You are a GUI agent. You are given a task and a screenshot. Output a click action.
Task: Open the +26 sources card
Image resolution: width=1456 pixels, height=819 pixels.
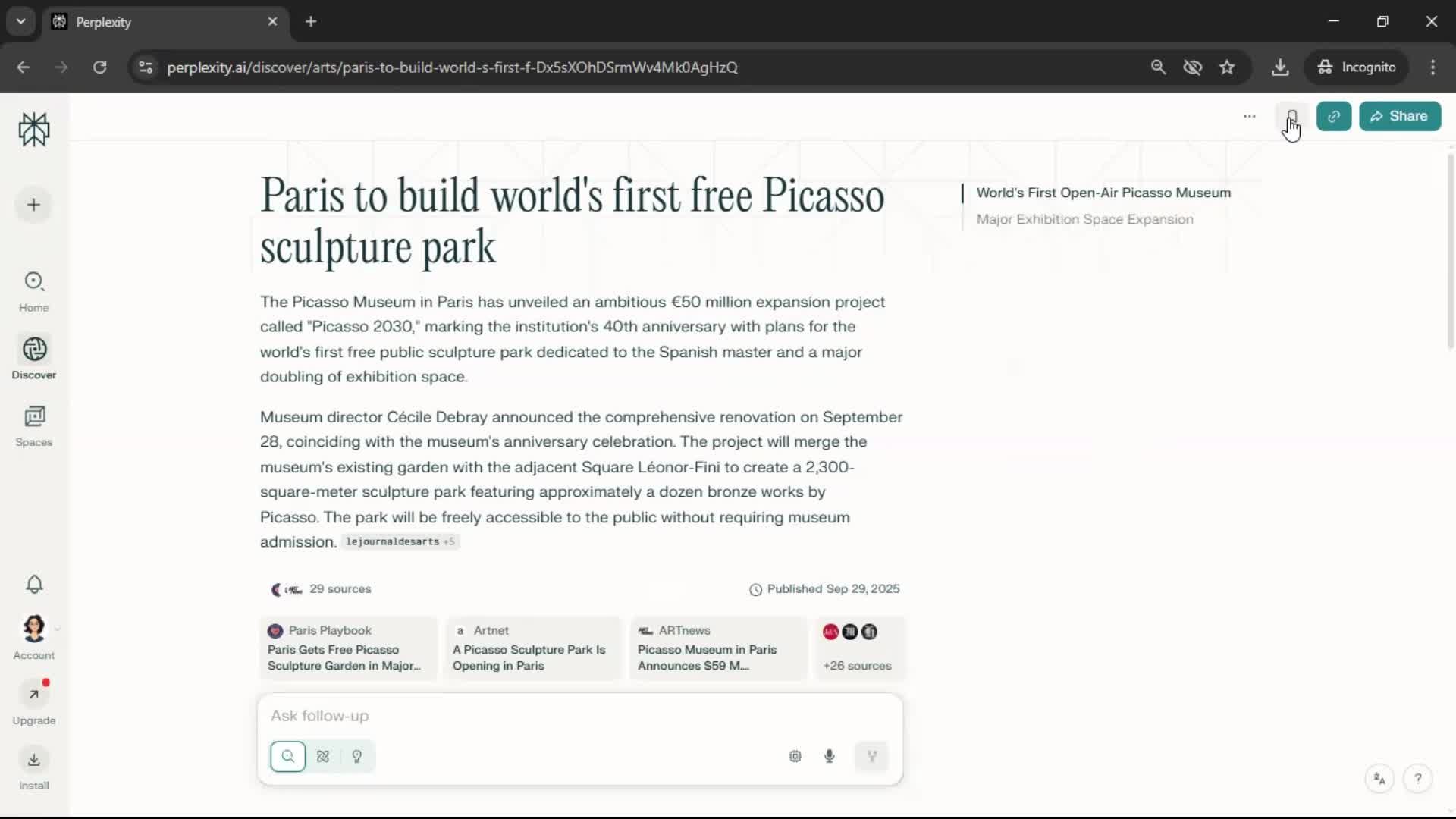coord(858,649)
